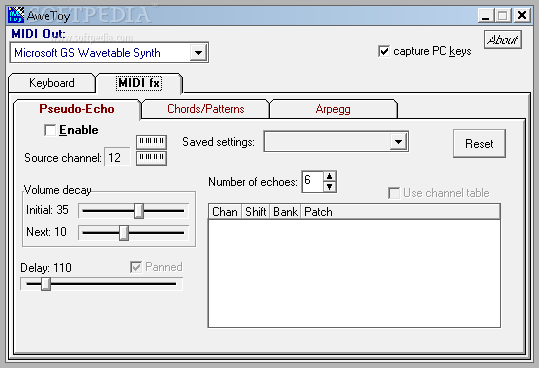Decrease the Number of echoes with down arrow
Screen dimensions: 539x368
pyautogui.click(x=329, y=187)
